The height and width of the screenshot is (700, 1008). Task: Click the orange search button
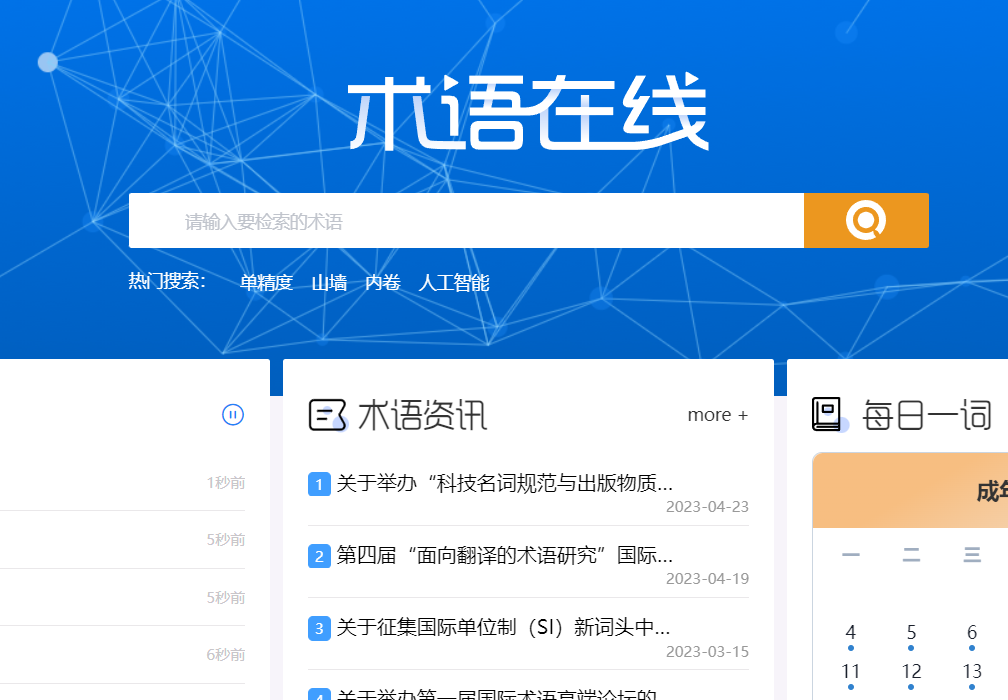[866, 220]
